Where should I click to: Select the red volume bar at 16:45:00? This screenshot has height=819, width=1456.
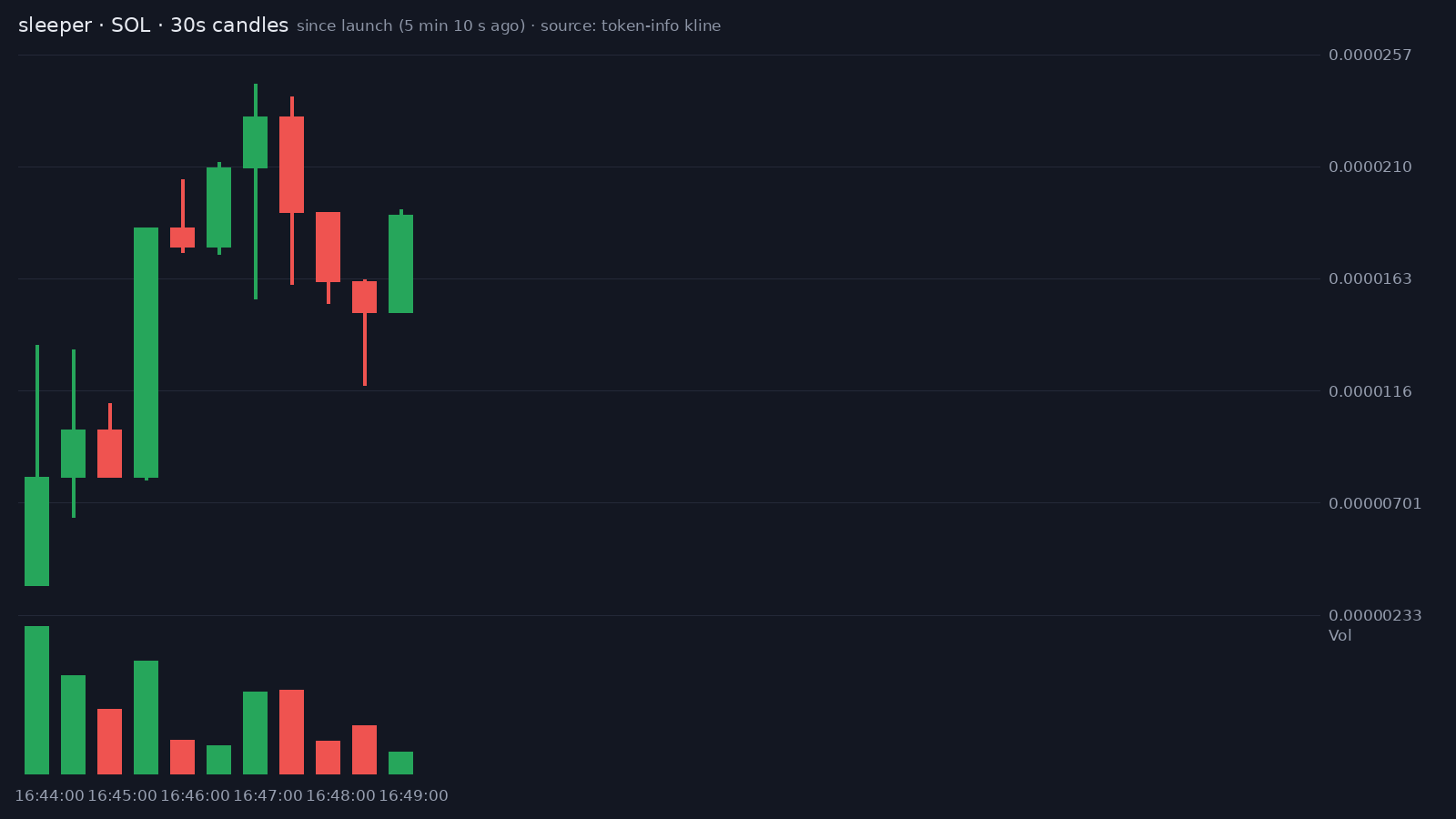coord(109,742)
